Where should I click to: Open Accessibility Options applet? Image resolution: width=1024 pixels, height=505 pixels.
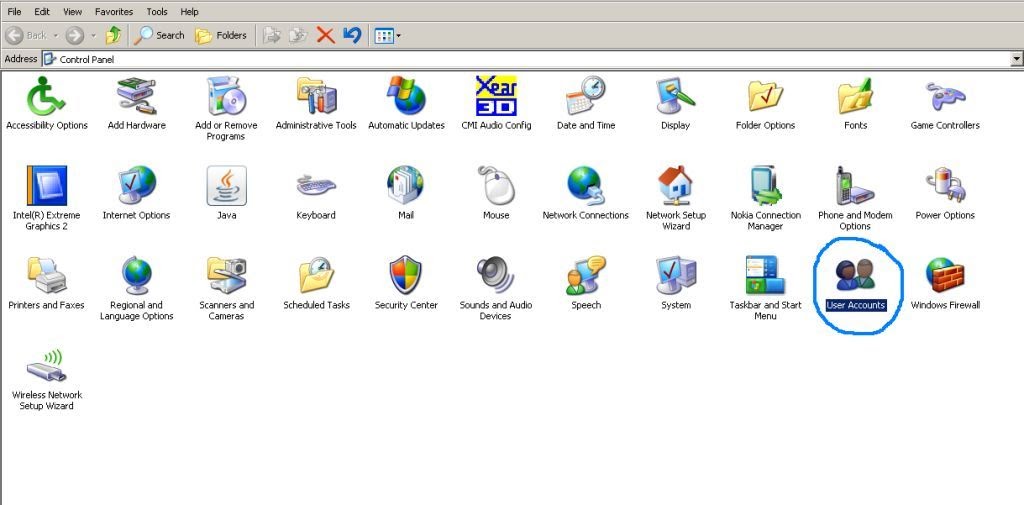click(x=46, y=96)
